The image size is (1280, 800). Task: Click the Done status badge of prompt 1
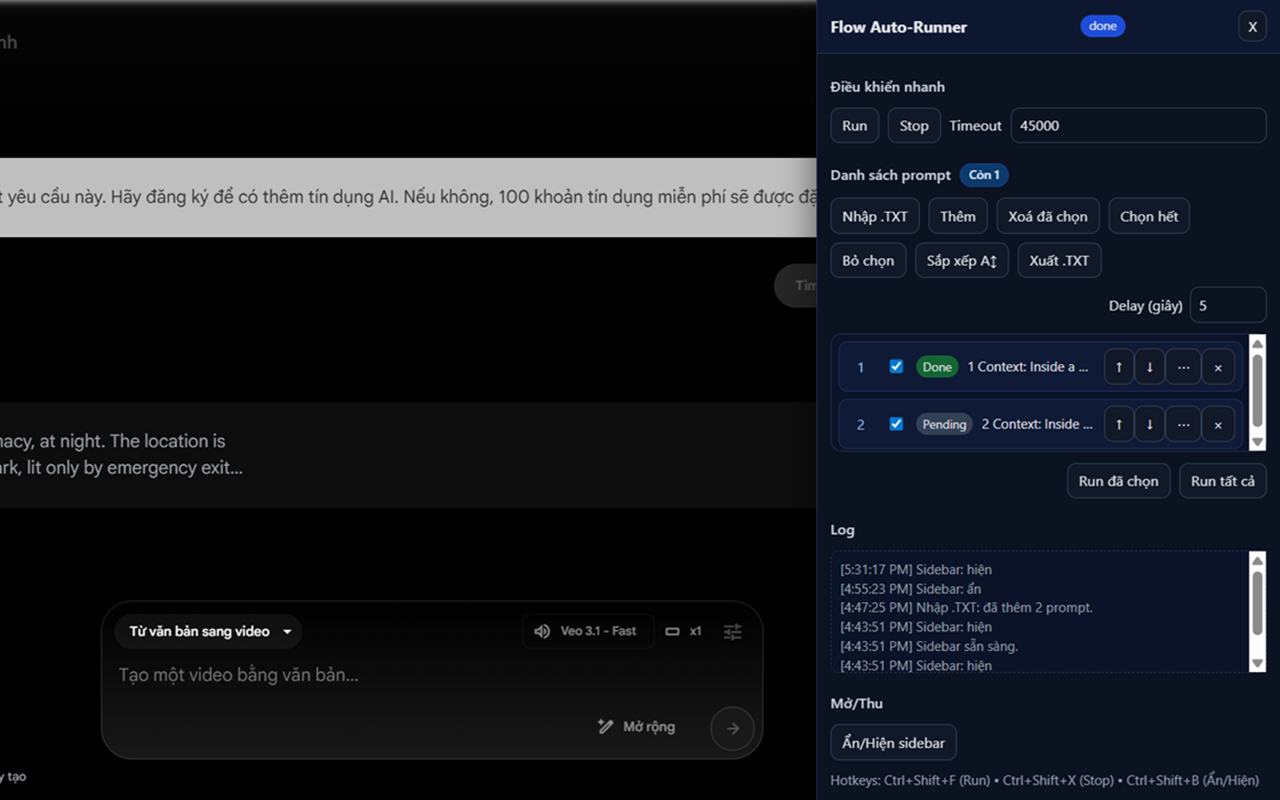tap(937, 367)
